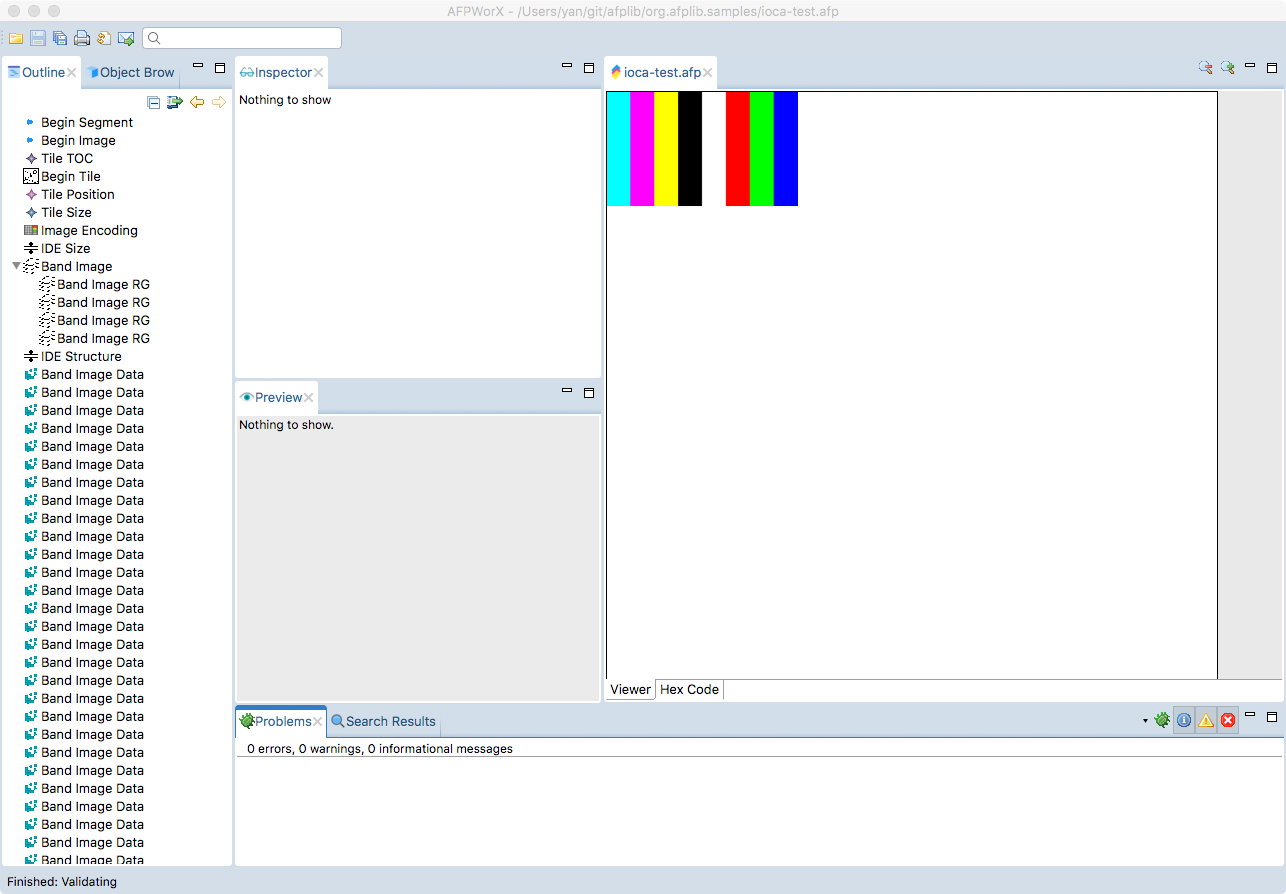Click the bug icon in the Problems toolbar

tap(1162, 719)
